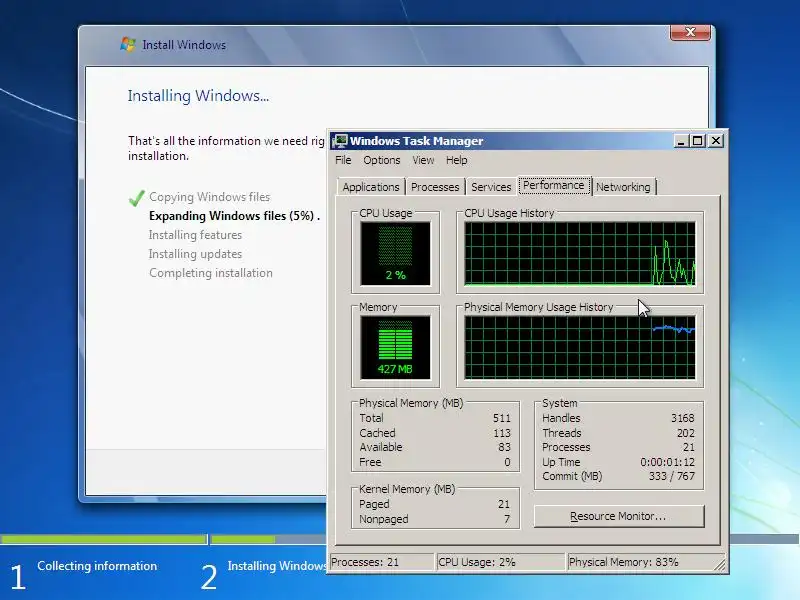Image resolution: width=800 pixels, height=600 pixels.
Task: Click the CPU Usage gauge showing 2 %
Action: tap(395, 254)
